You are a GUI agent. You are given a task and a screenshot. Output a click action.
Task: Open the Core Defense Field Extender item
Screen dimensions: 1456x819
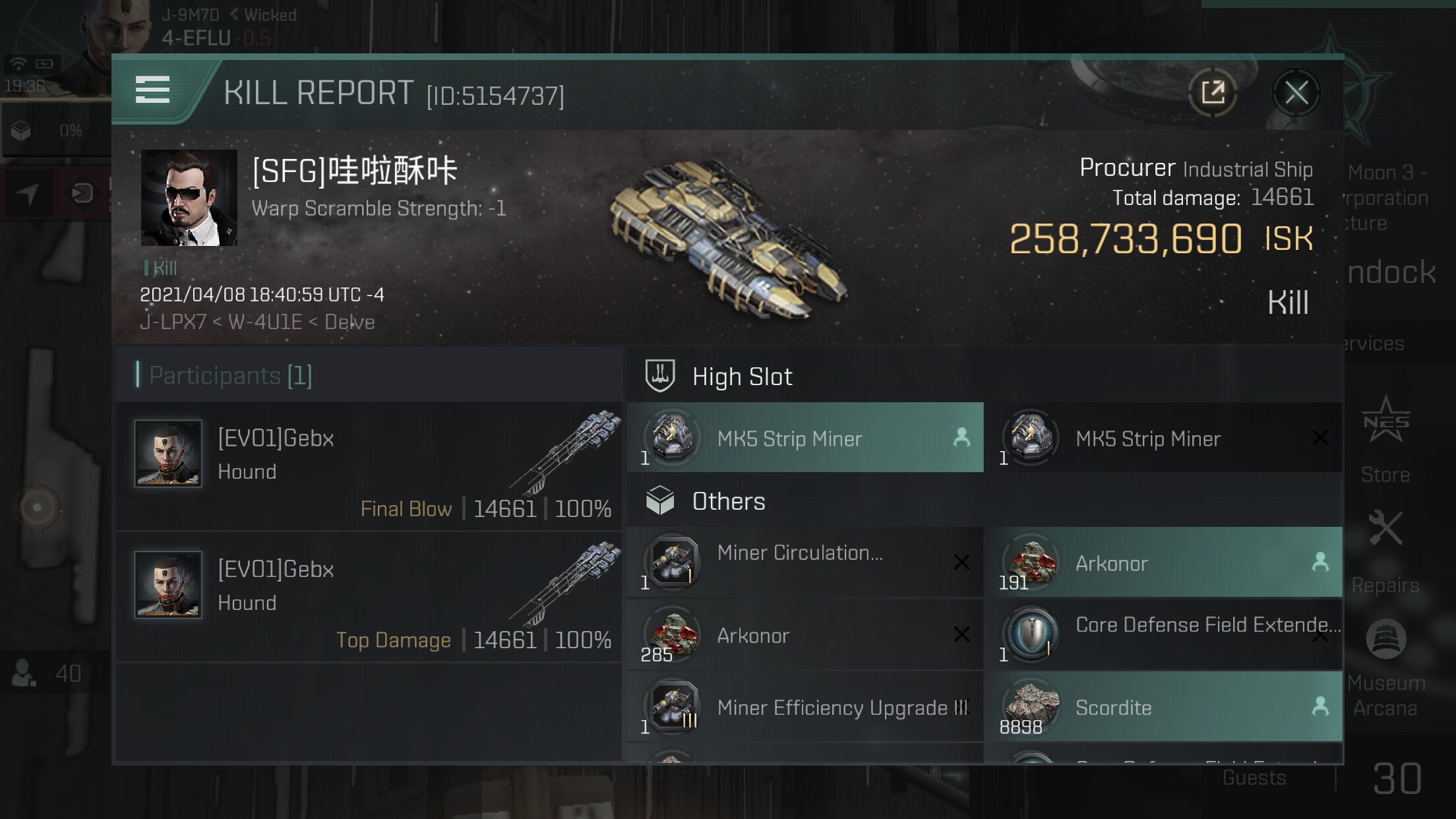(1163, 634)
